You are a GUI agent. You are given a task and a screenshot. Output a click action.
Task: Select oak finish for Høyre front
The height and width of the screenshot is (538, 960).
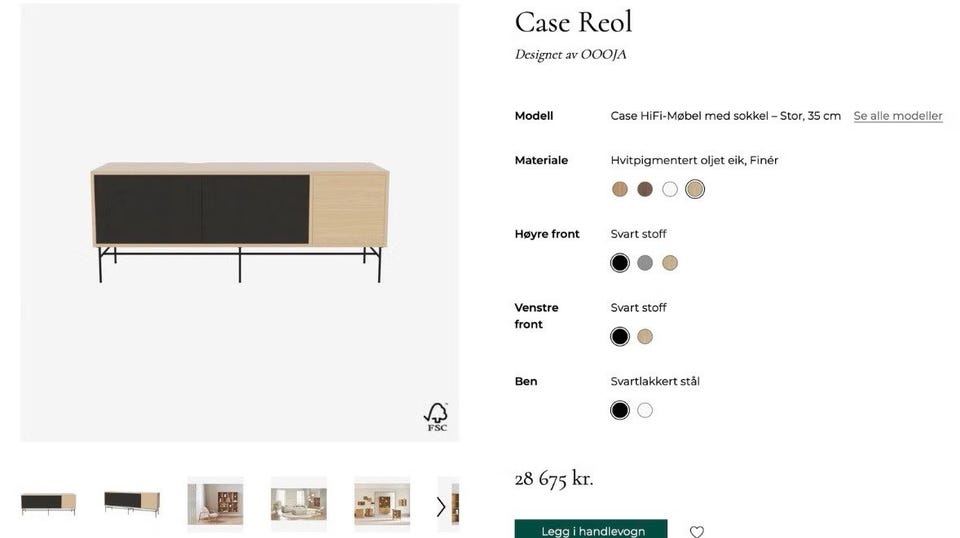[x=670, y=263]
